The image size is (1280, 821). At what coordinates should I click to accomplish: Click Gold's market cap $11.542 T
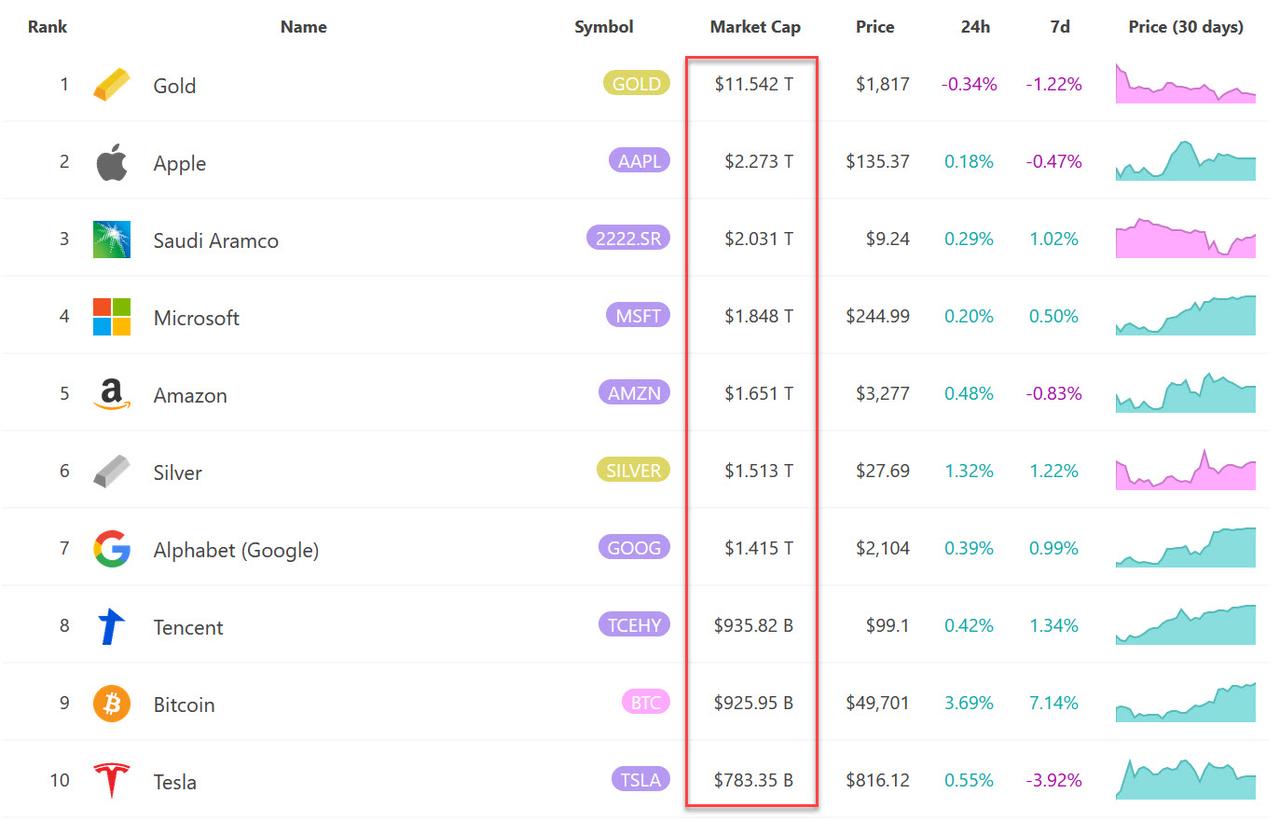point(754,84)
